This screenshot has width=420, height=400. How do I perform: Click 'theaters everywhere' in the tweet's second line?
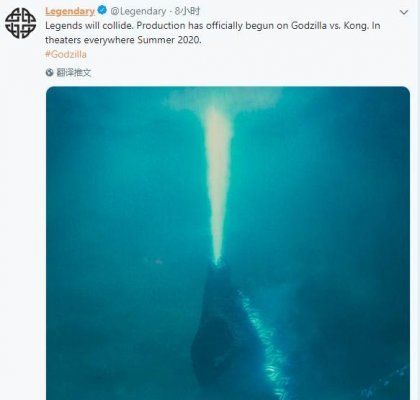coord(90,40)
